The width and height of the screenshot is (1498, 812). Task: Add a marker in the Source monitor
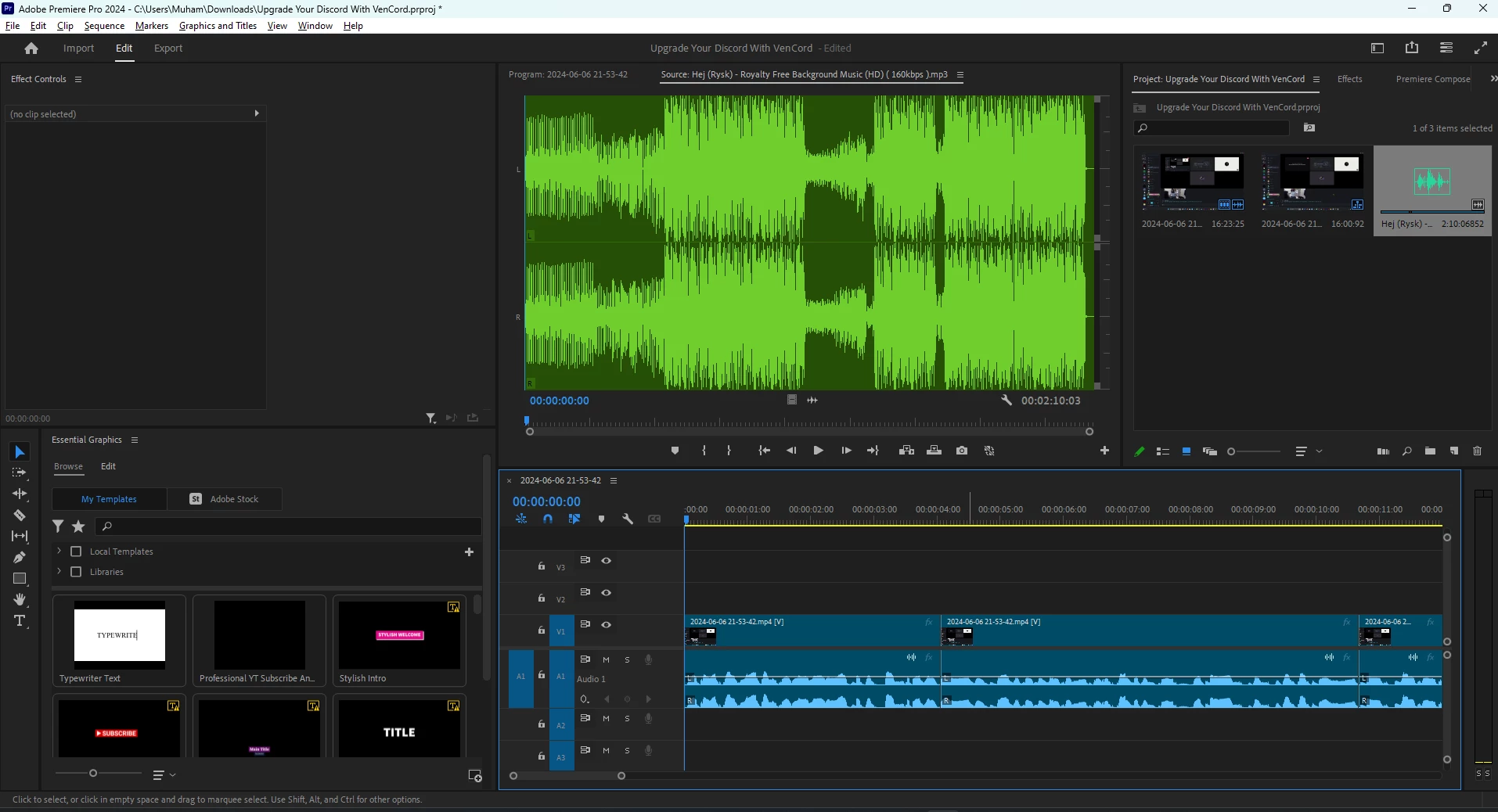click(x=675, y=451)
